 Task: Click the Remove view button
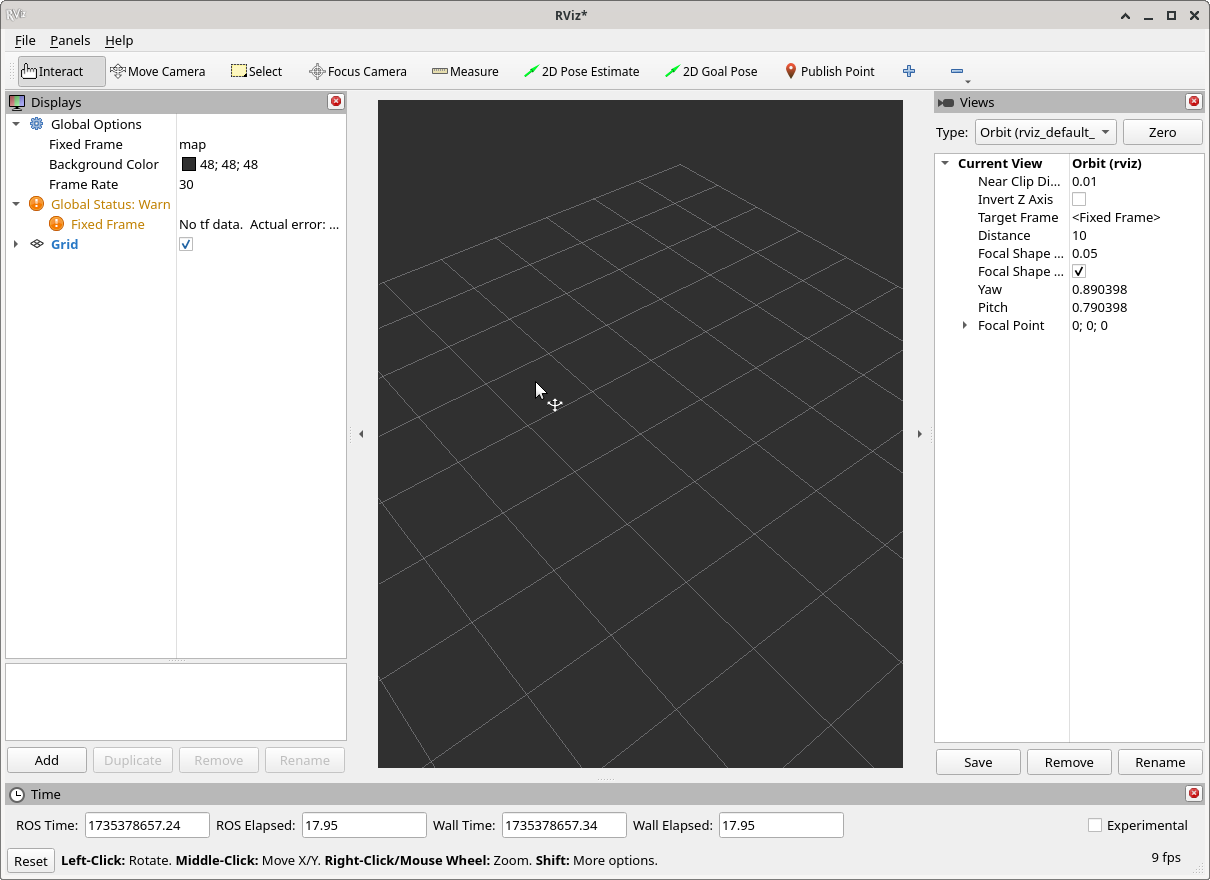click(x=1069, y=762)
